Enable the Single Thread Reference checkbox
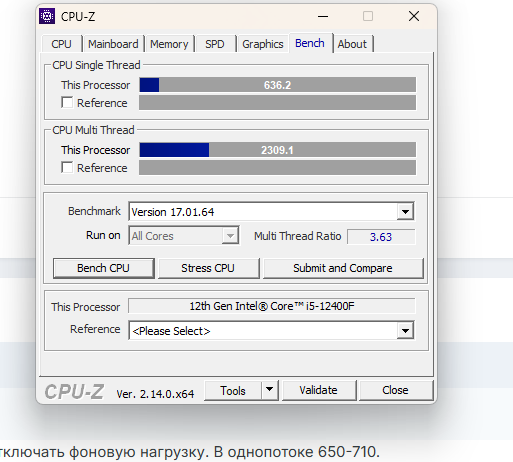Image resolution: width=513 pixels, height=462 pixels. pos(67,102)
